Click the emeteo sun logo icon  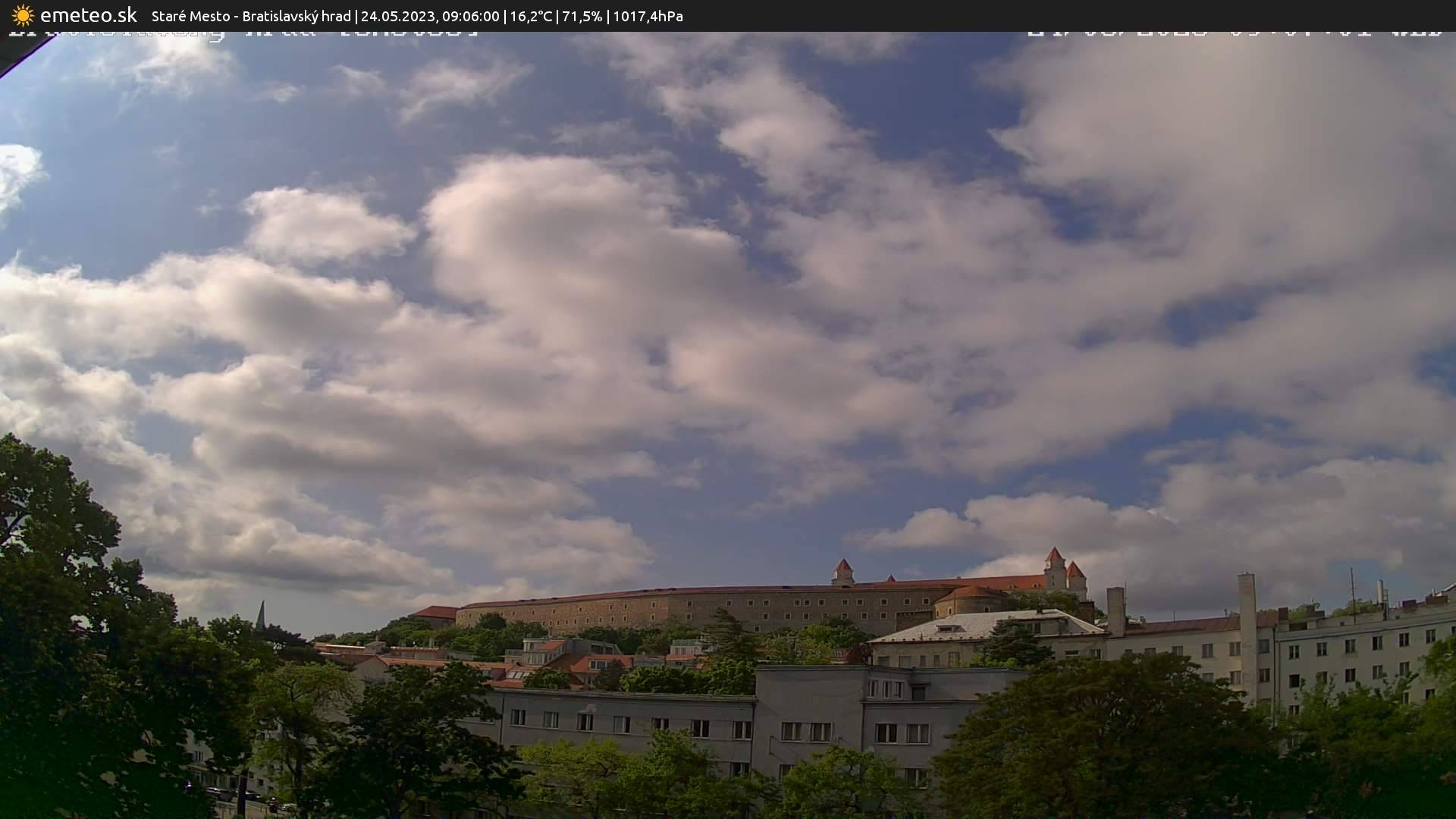(x=23, y=15)
